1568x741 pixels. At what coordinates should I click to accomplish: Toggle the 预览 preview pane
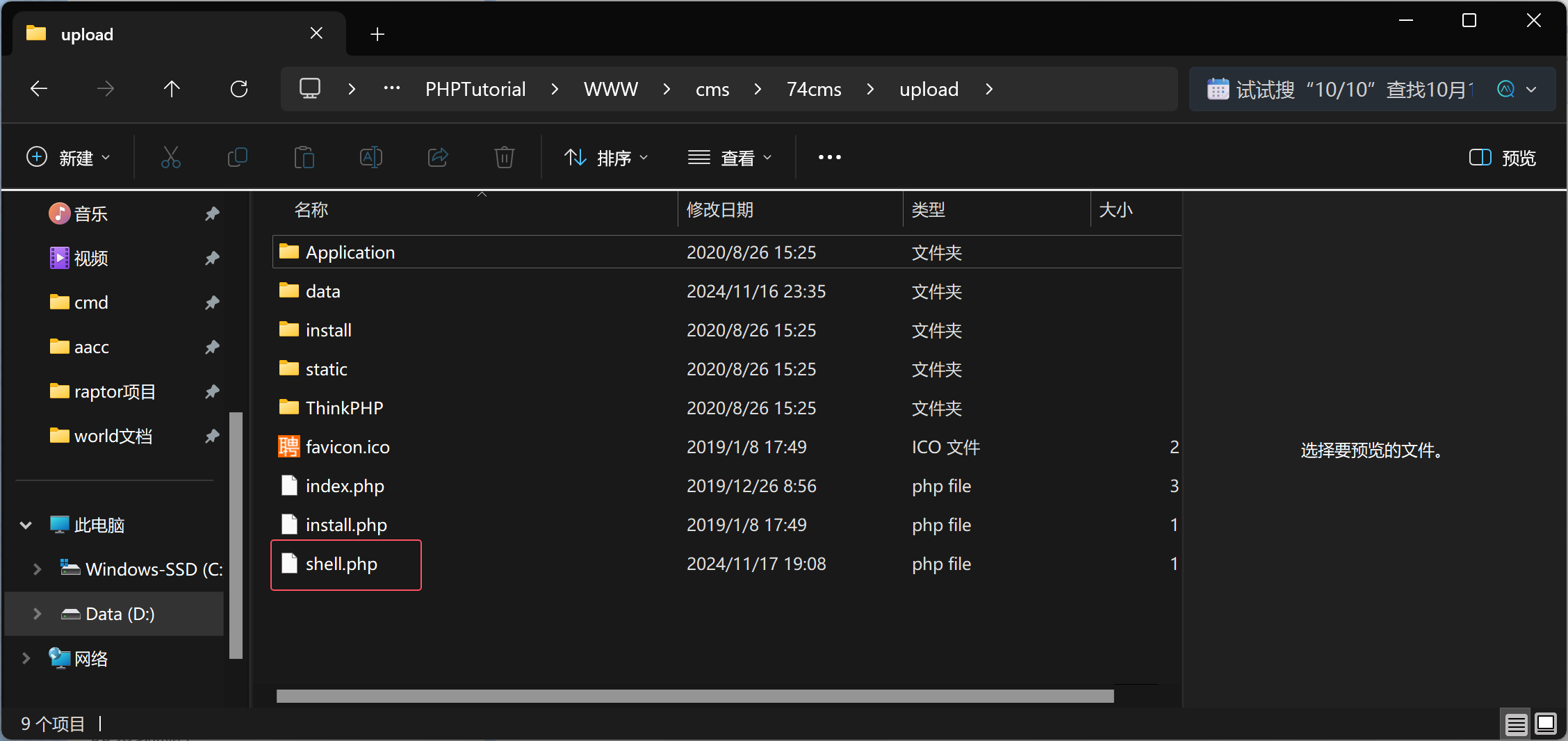click(x=1503, y=158)
